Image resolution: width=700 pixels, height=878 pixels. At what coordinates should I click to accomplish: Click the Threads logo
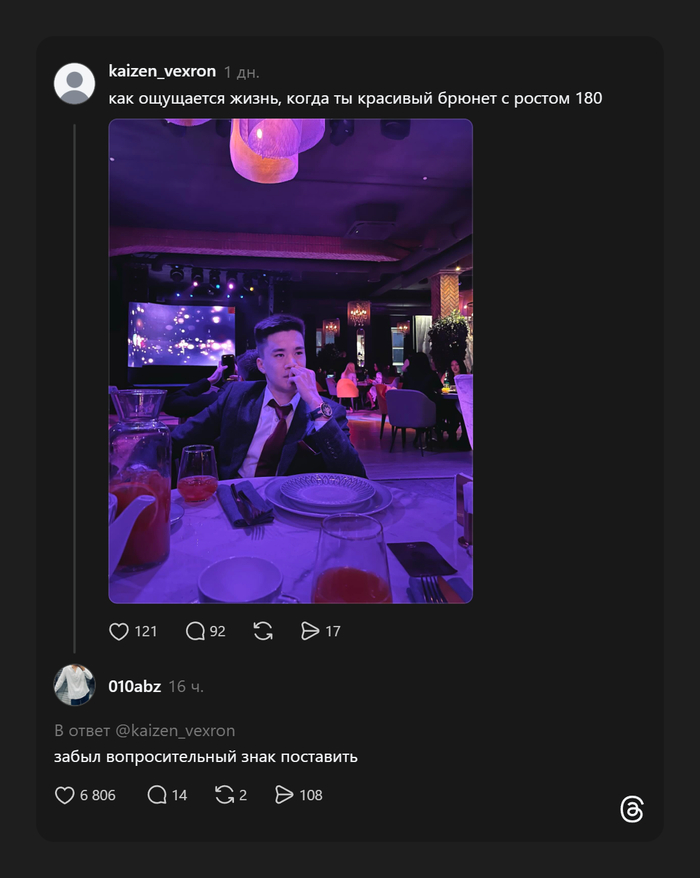(x=631, y=809)
